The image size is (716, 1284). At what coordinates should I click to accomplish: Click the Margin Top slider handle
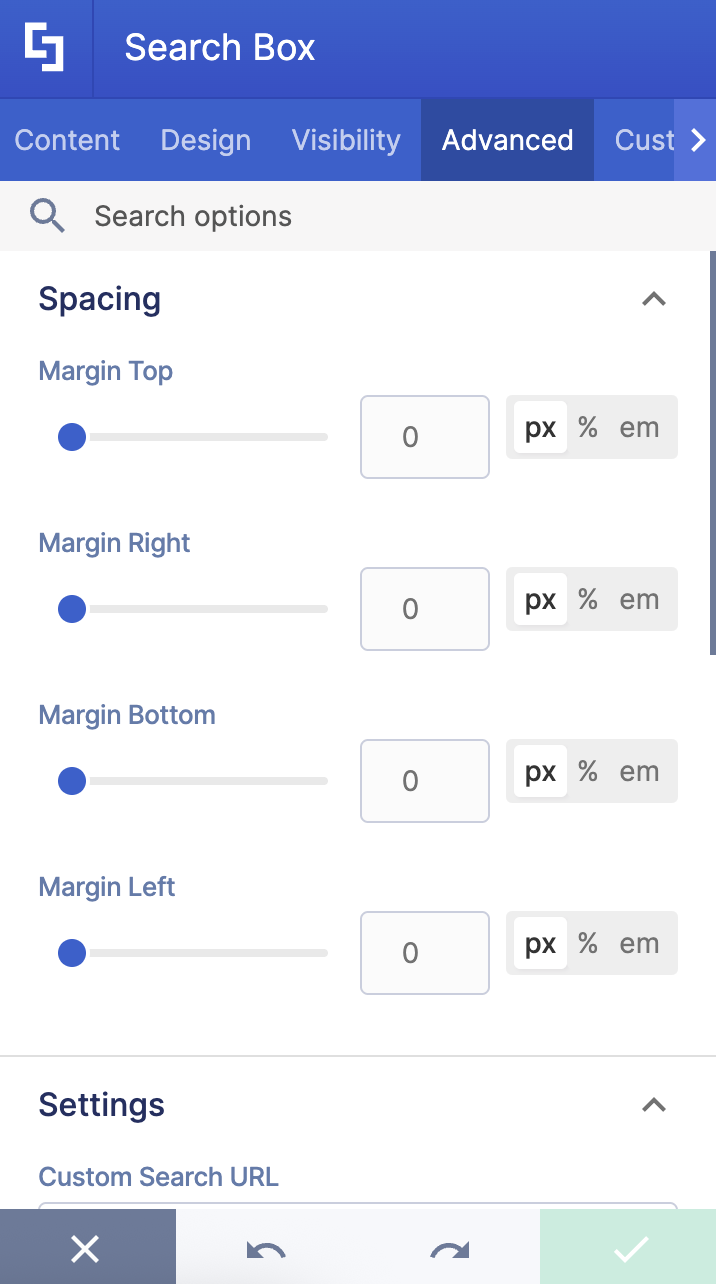(72, 437)
